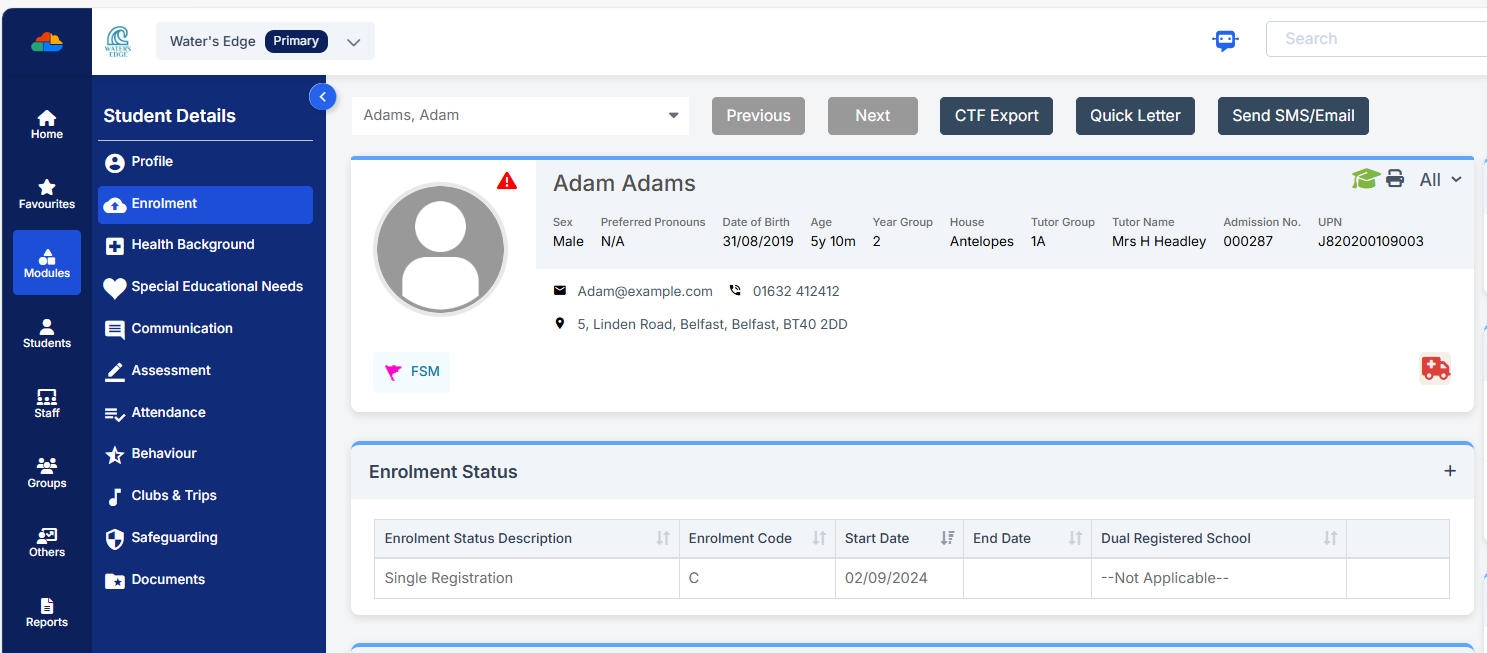Screen dimensions: 1487x653
Task: Click the Previous student button
Action: [758, 116]
